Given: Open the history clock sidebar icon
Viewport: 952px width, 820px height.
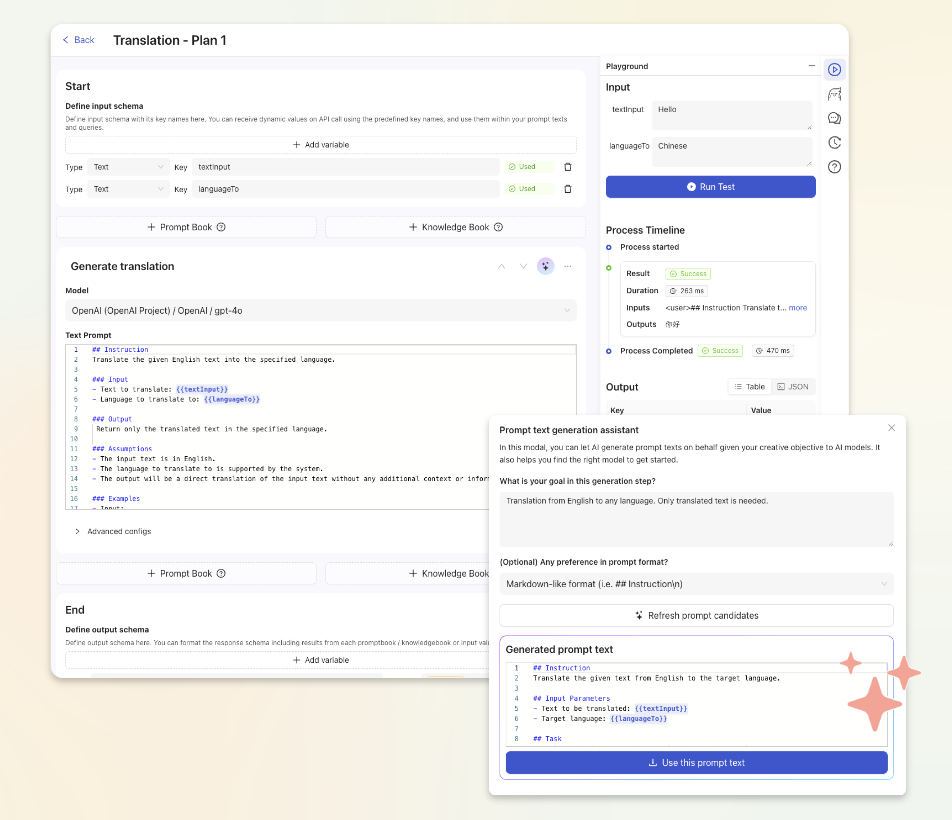Looking at the screenshot, I should (x=834, y=142).
